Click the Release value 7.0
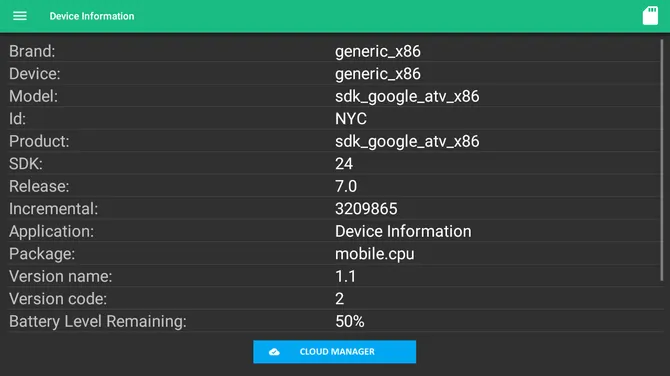Image resolution: width=670 pixels, height=376 pixels. 346,186
